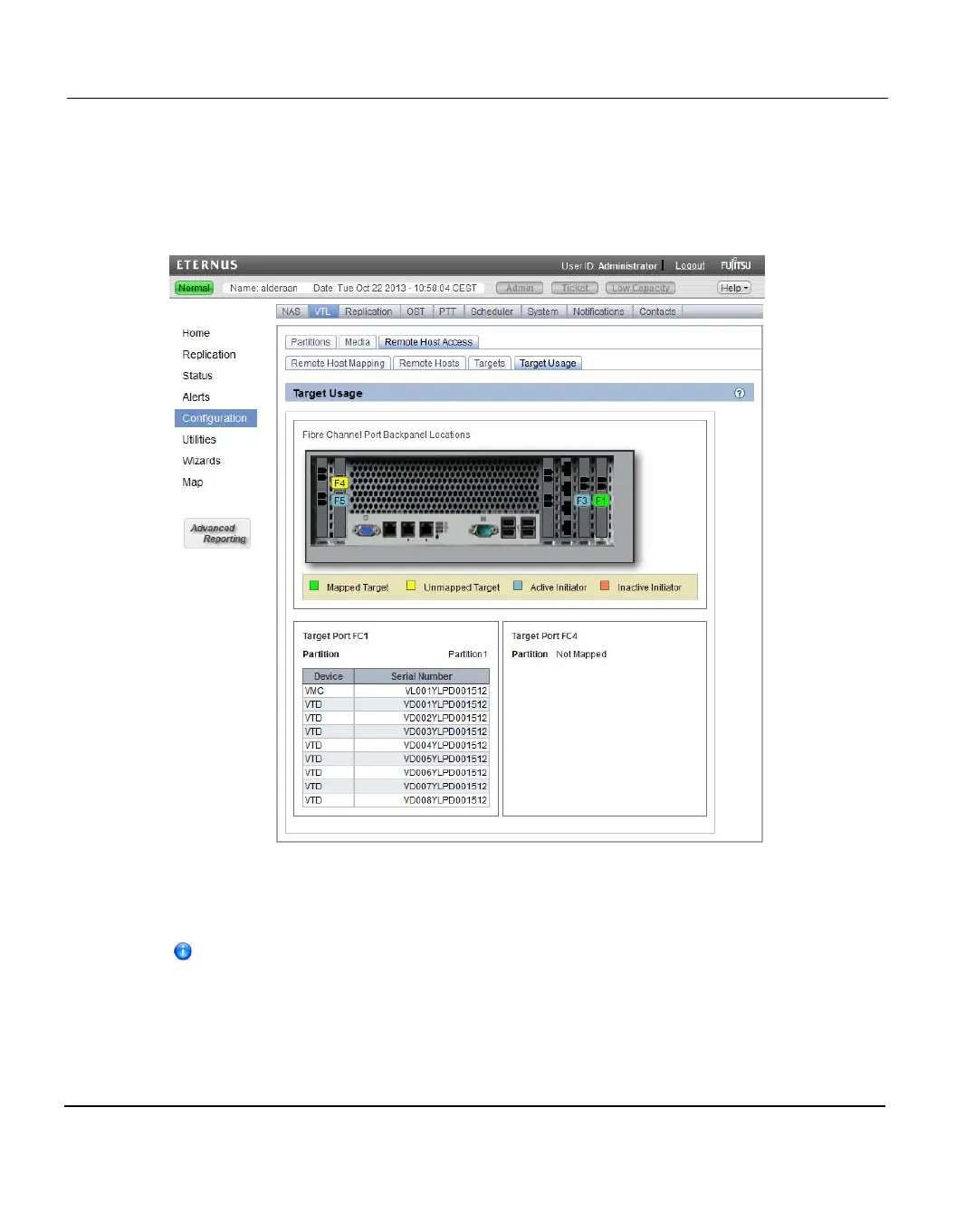This screenshot has height=1232, width=975.
Task: Click the ETERNUS logo
Action: [x=207, y=265]
